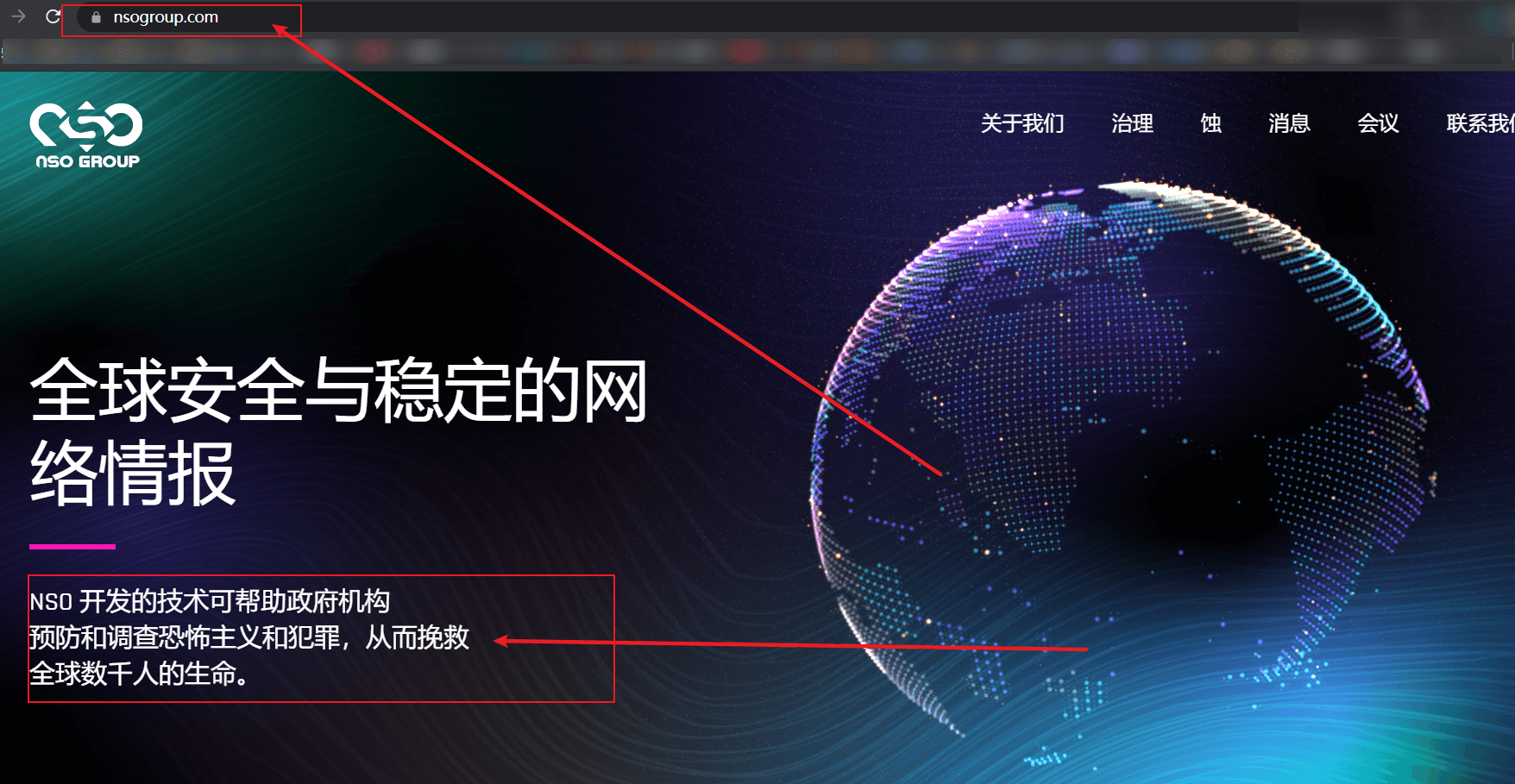Screen dimensions: 1515x784
Task: Open the 联系我们 contact link
Action: pyautogui.click(x=1480, y=123)
